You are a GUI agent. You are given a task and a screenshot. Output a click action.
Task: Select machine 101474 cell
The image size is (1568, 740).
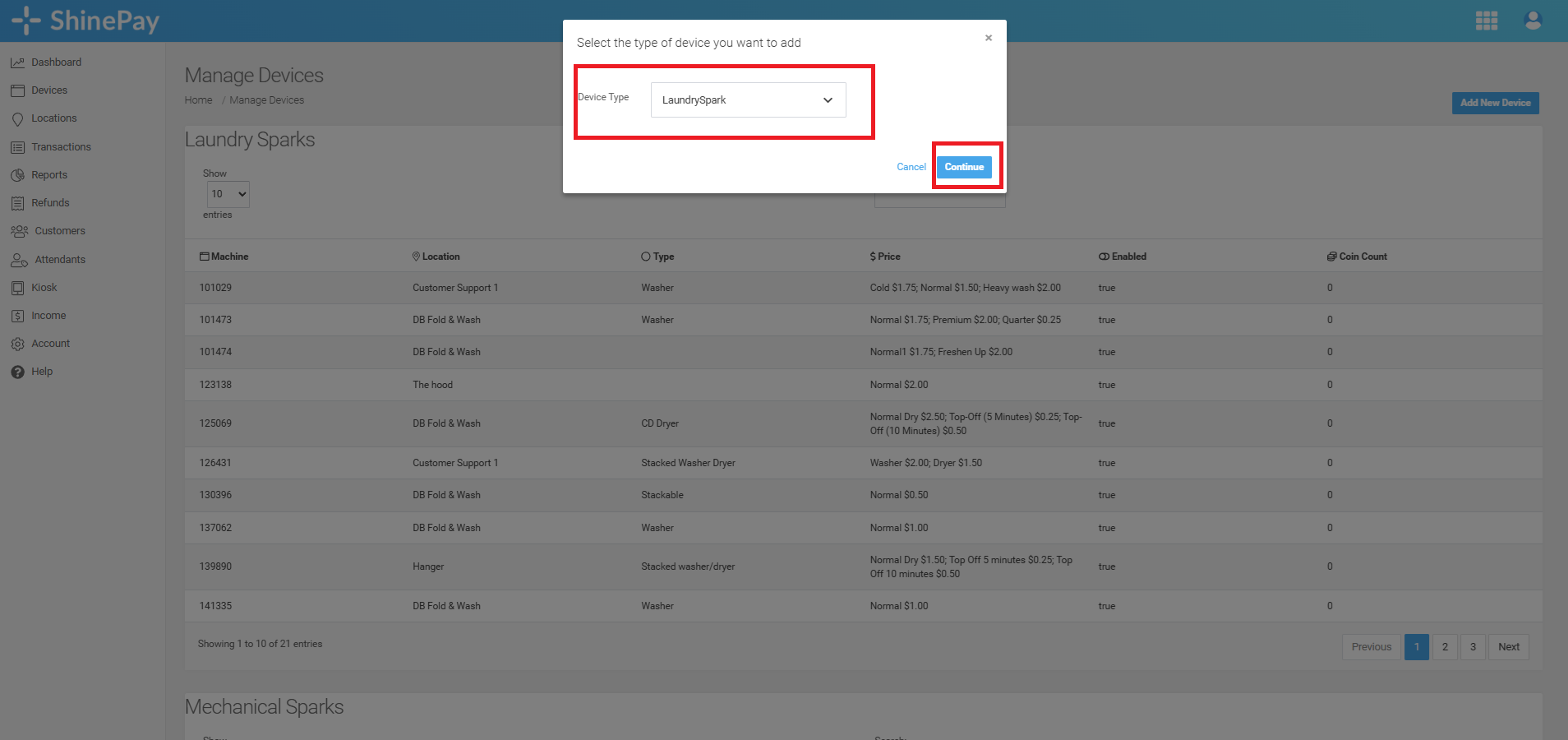[215, 352]
